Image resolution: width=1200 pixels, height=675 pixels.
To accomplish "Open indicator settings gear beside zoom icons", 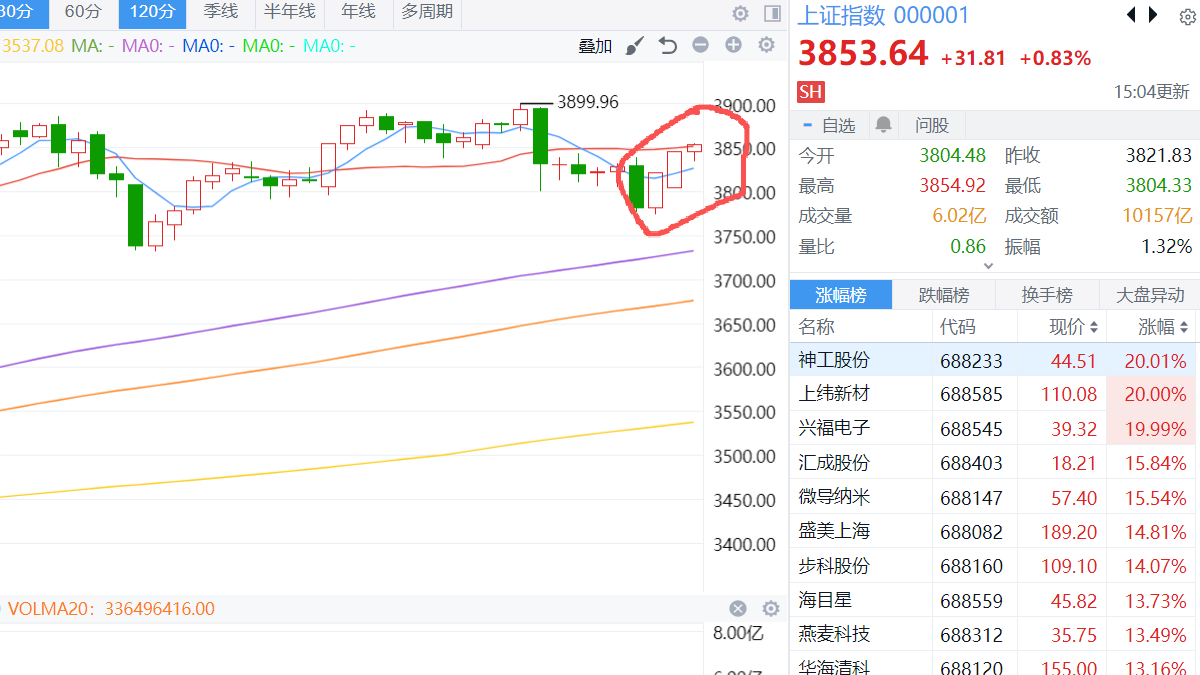I will coord(766,45).
